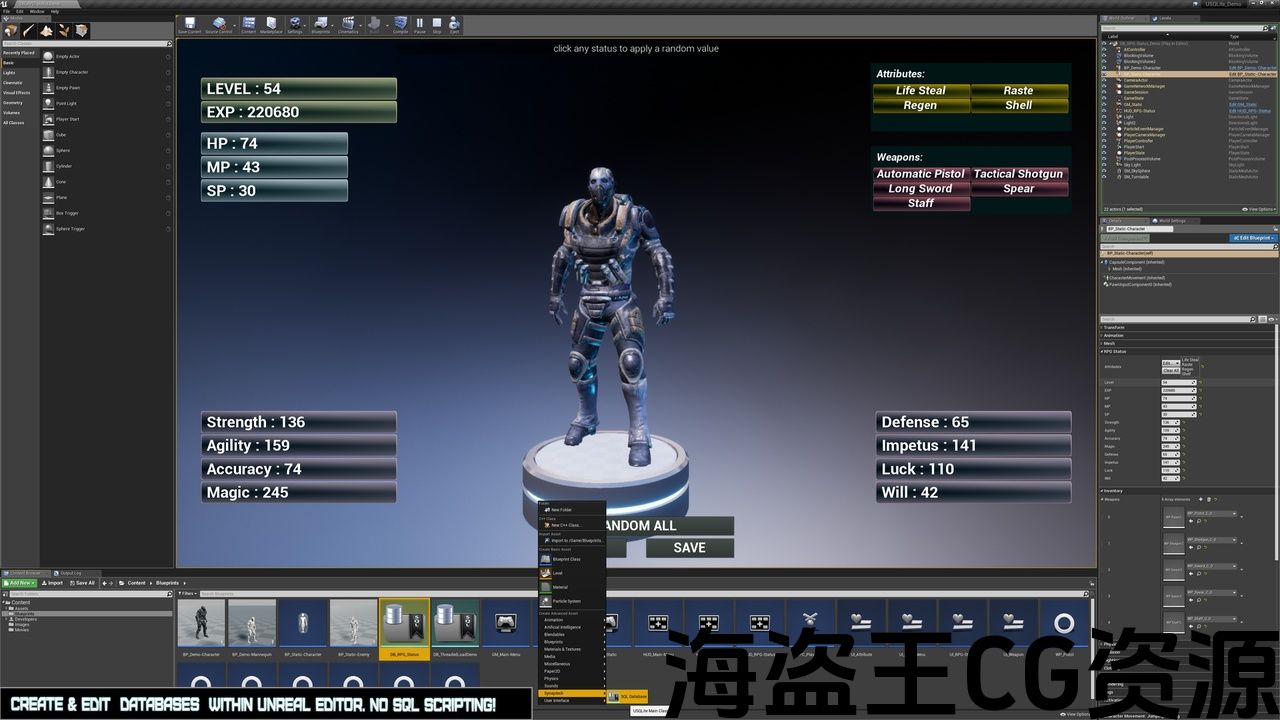Click the Eject toolbar icon
1280x720 pixels.
click(455, 24)
